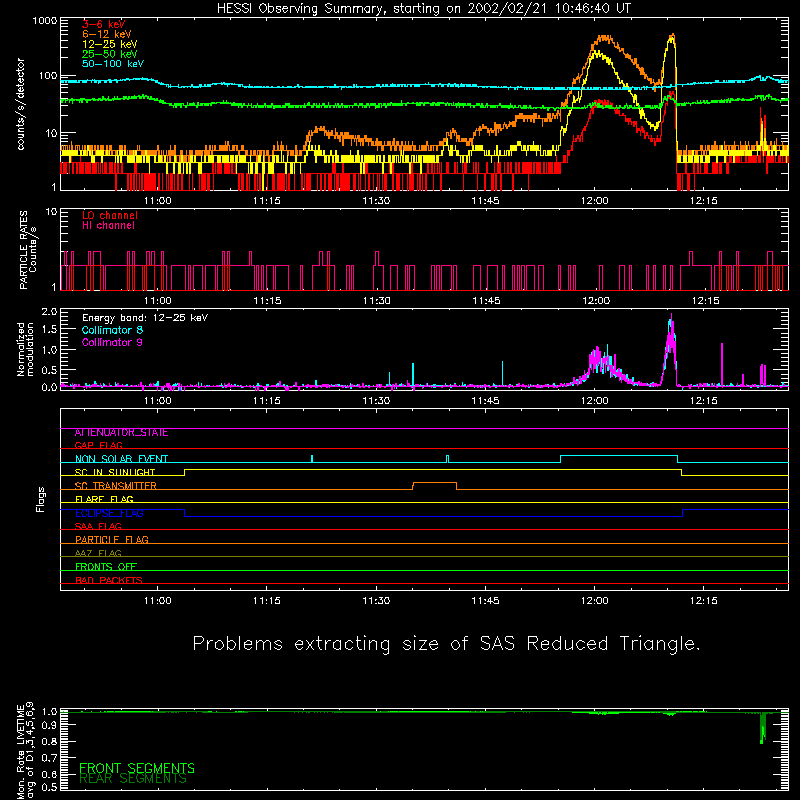Click the REAR SEGMENTS legend label
This screenshot has width=800, height=800.
(x=133, y=779)
